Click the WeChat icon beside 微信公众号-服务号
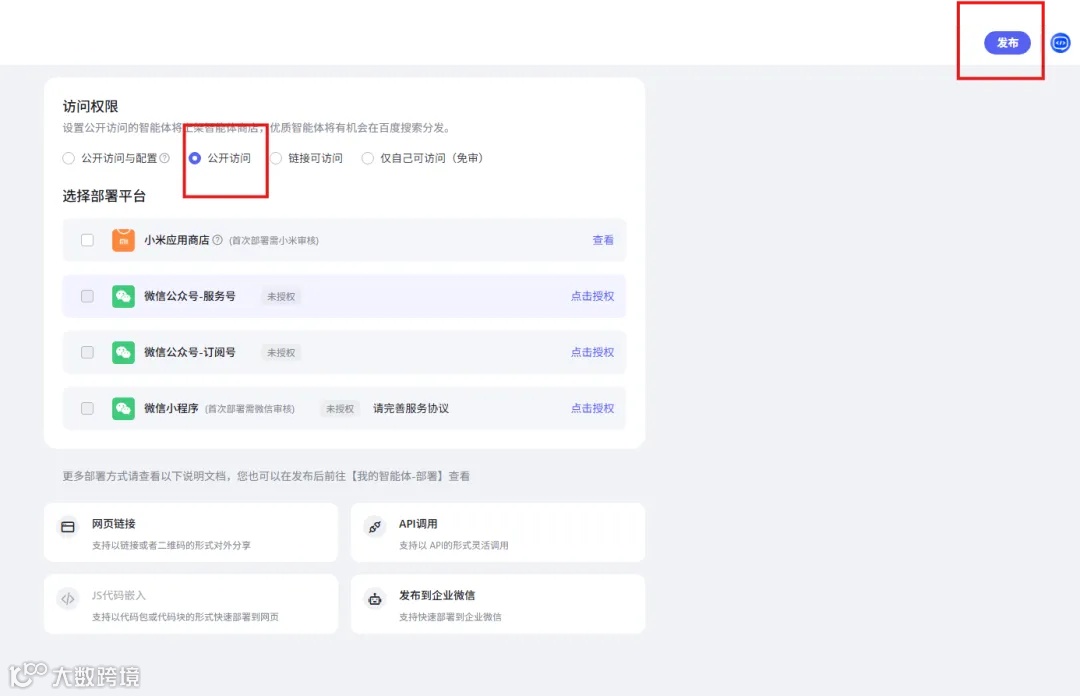Image resolution: width=1080 pixels, height=696 pixels. click(123, 296)
